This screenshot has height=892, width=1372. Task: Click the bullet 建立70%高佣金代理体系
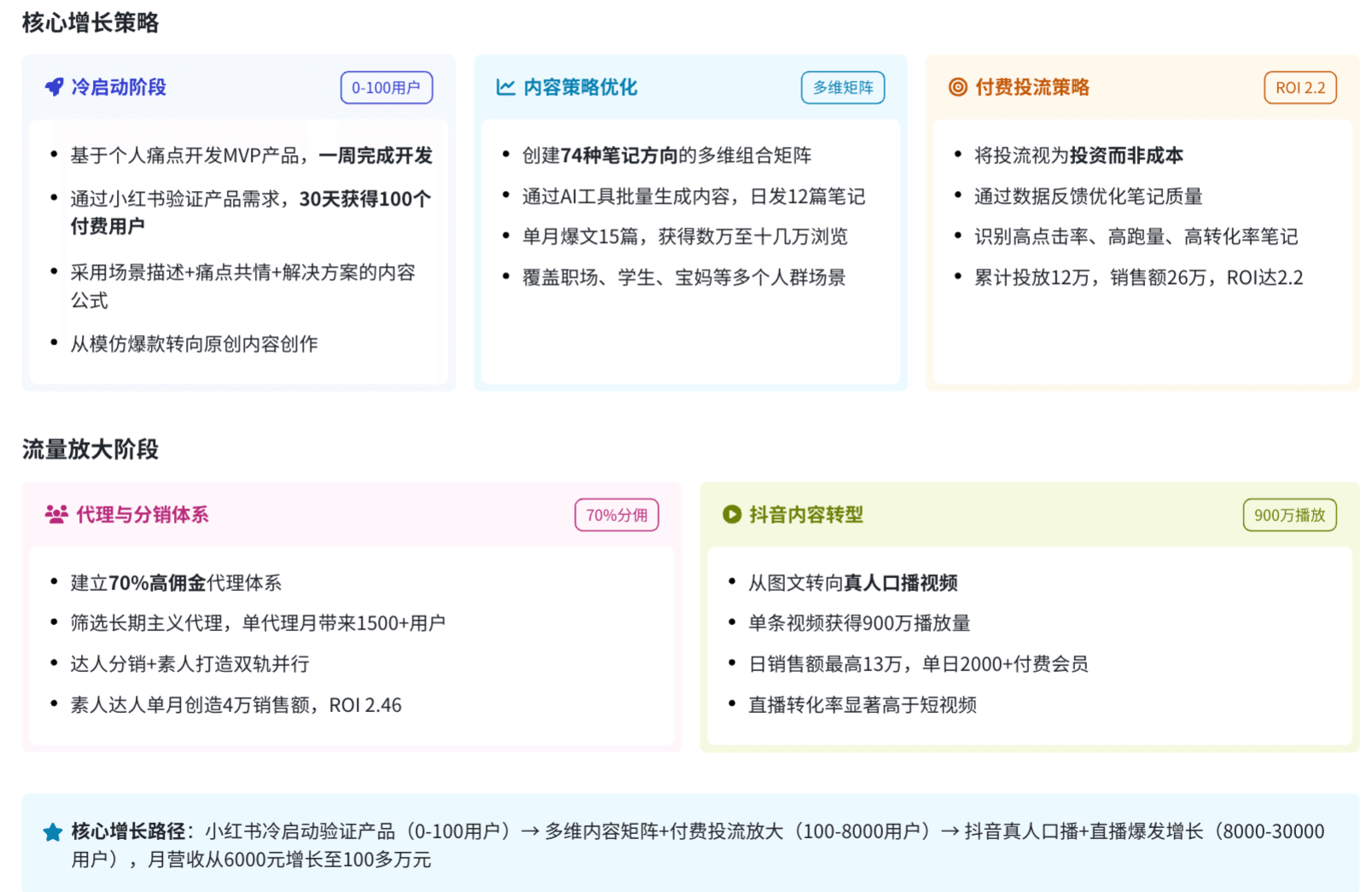pyautogui.click(x=176, y=582)
